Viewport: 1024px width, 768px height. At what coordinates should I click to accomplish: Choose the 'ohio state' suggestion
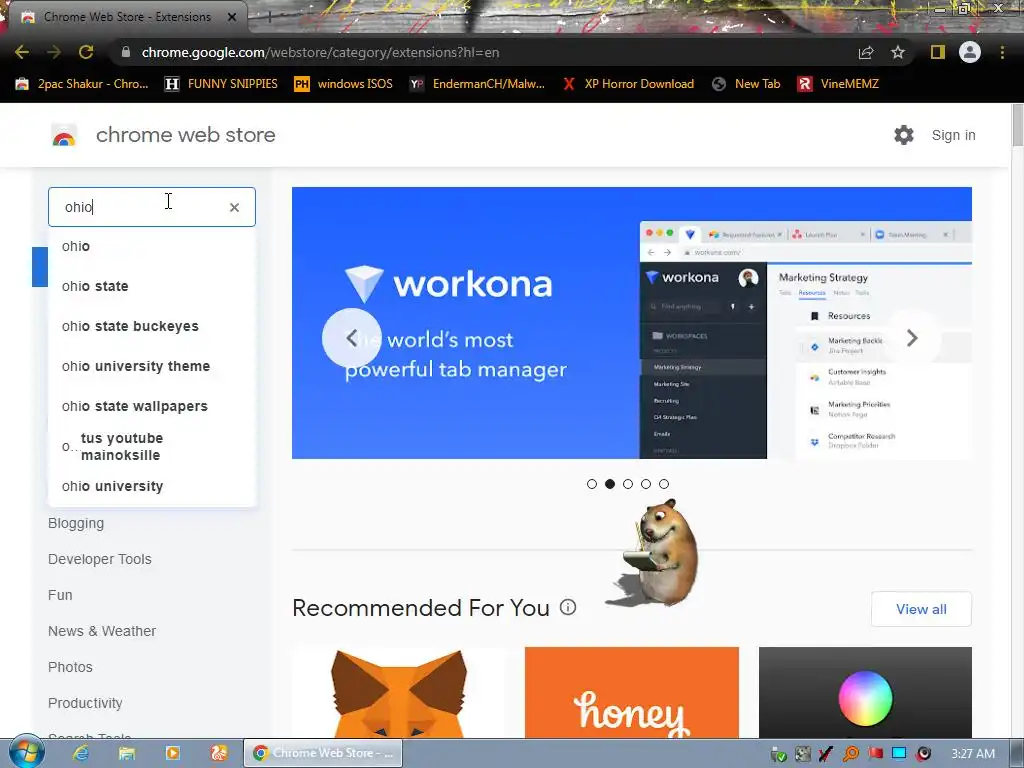coord(152,286)
